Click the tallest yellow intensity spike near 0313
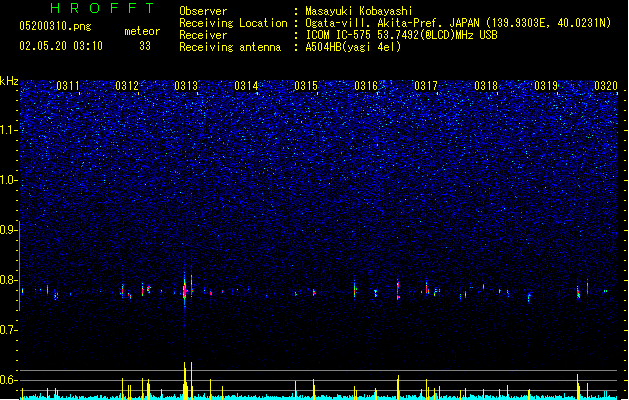This screenshot has width=629, height=400. click(x=185, y=380)
